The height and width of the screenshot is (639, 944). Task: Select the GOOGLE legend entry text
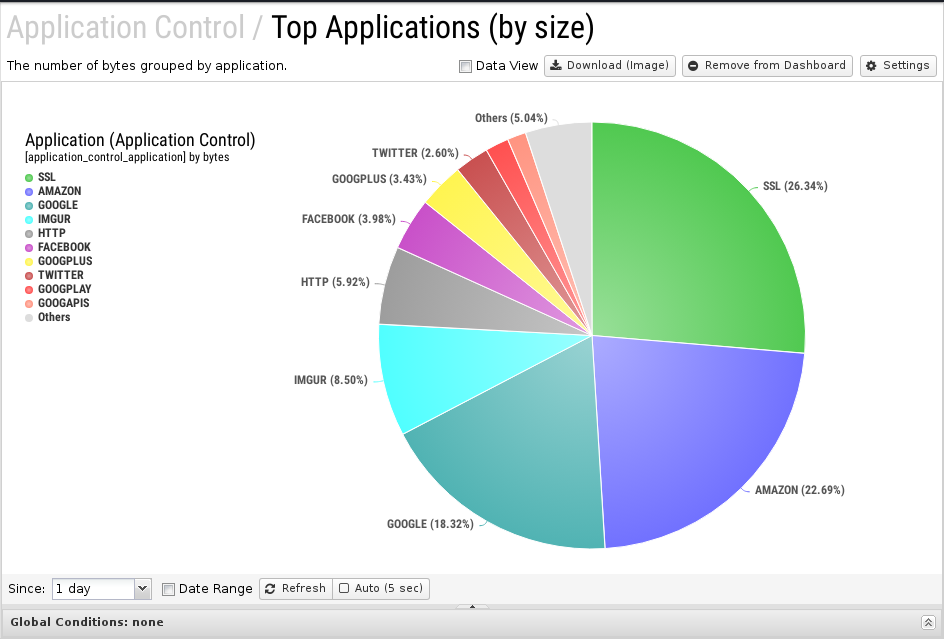[x=58, y=205]
